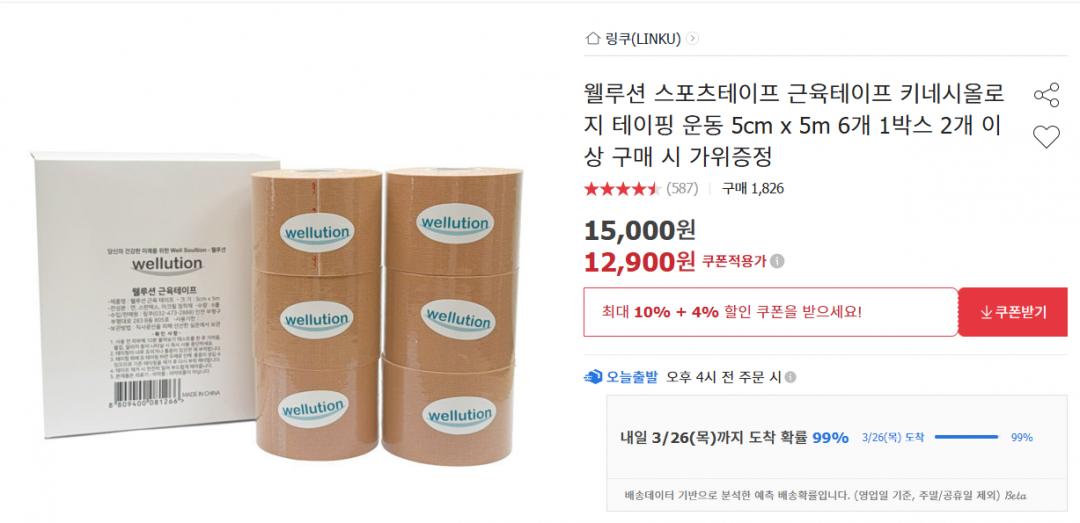Click the 쿠폰받기 coupon download button
The image size is (1080, 523).
tap(1012, 312)
